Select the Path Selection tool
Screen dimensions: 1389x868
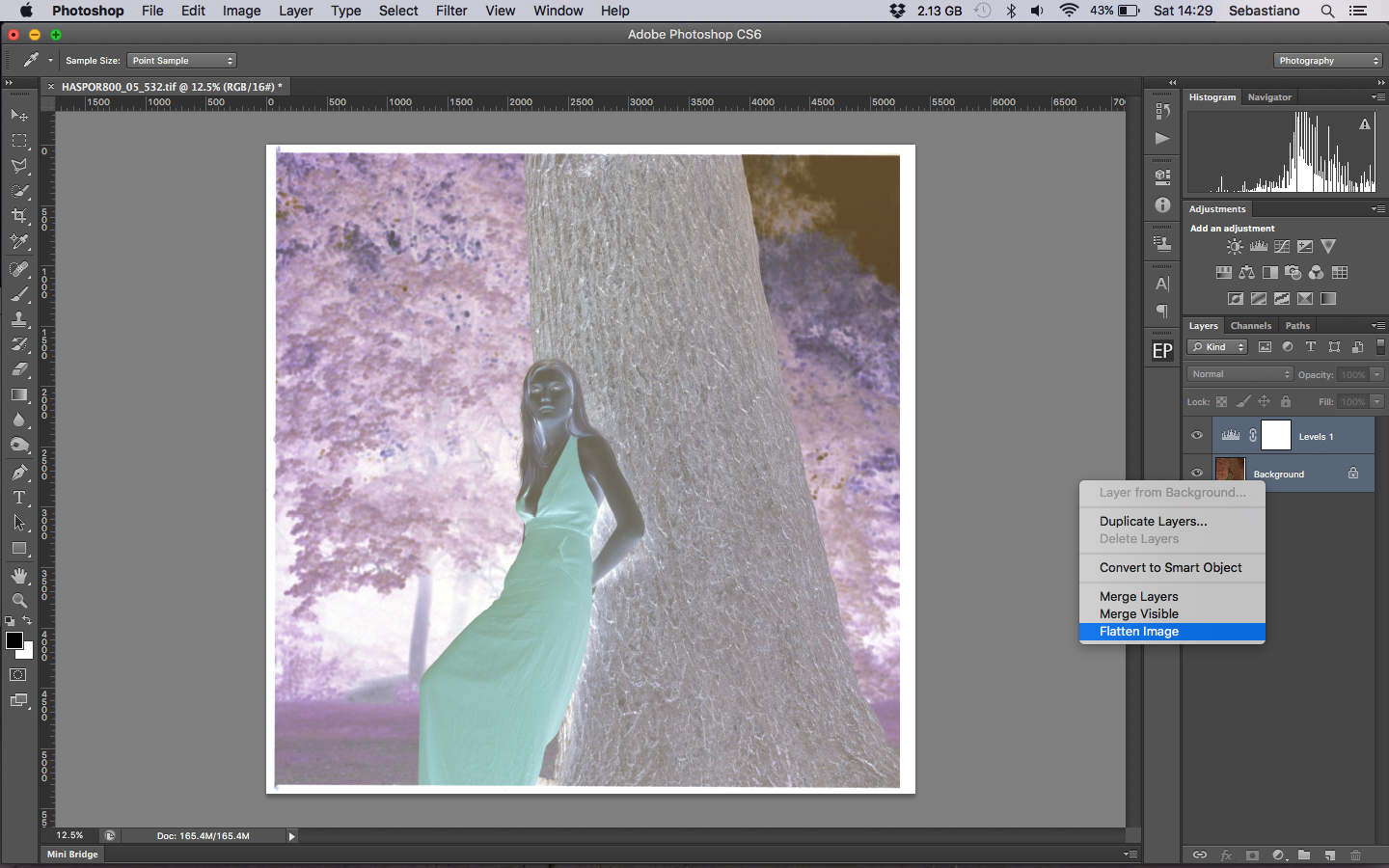(19, 523)
